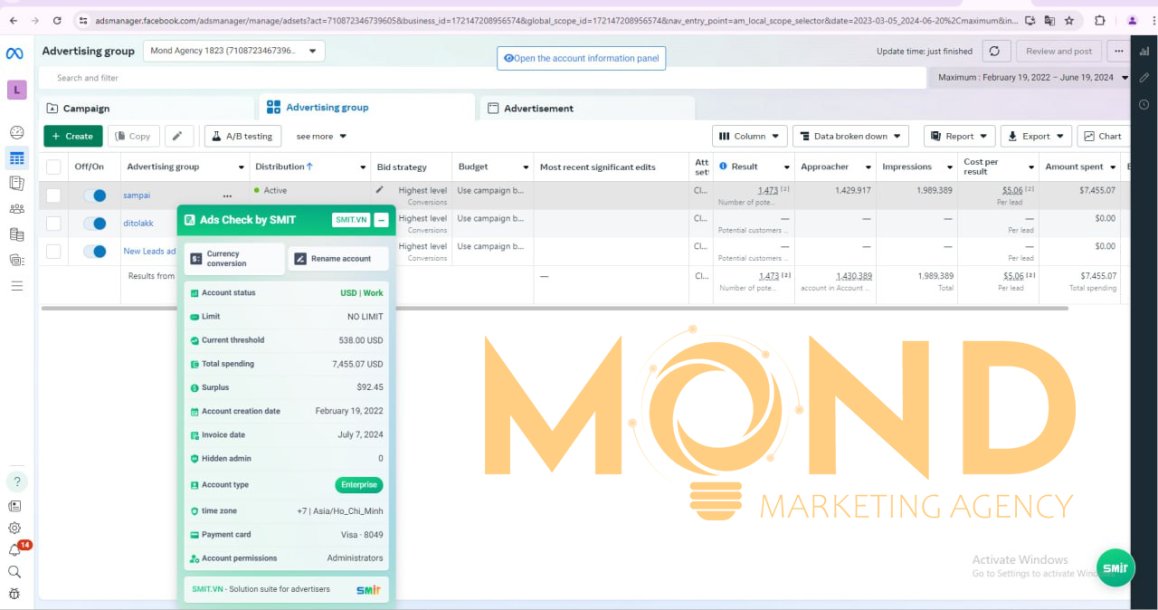Check the New Leads row checkbox
1158x610 pixels.
click(53, 251)
